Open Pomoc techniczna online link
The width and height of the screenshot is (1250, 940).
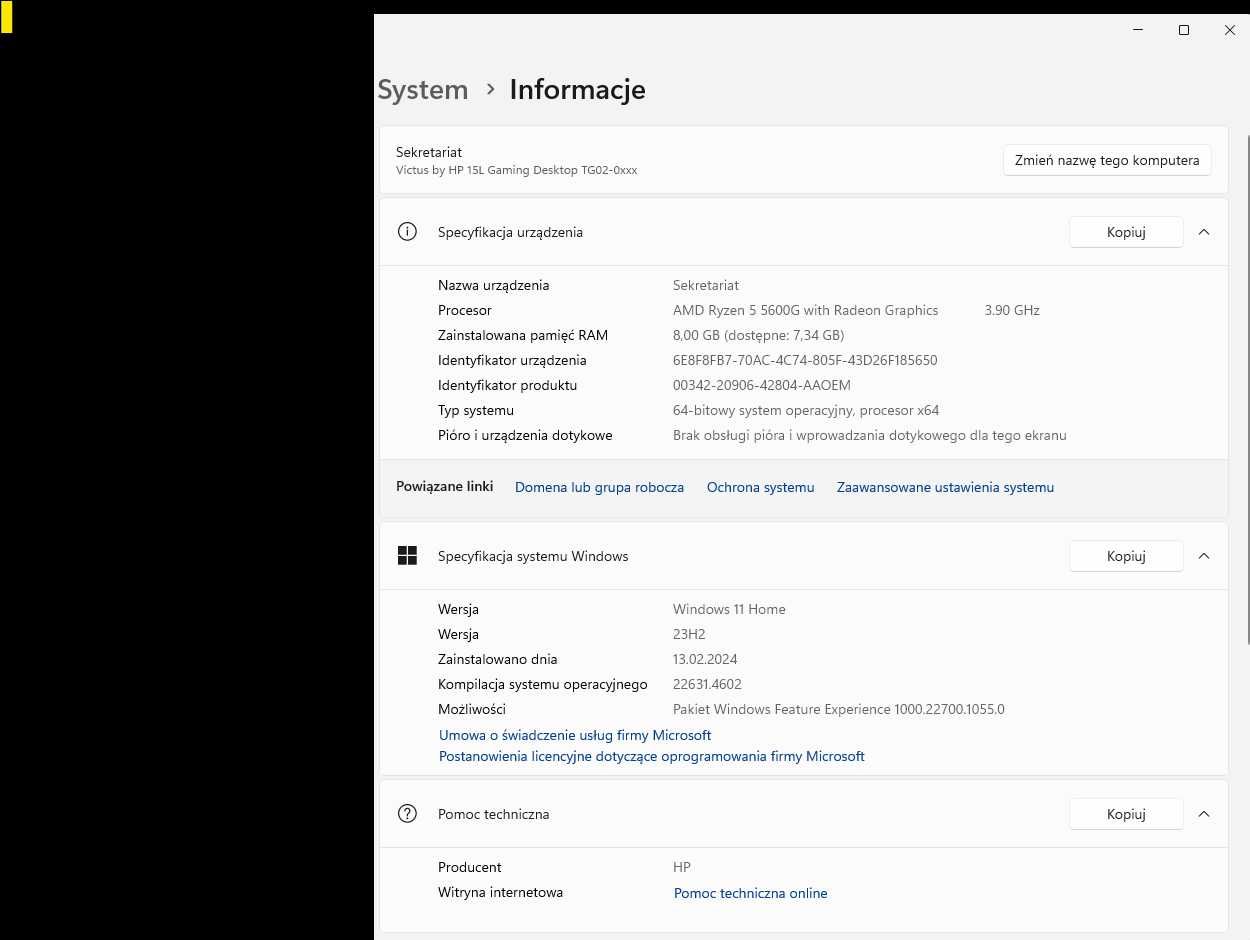pyautogui.click(x=750, y=893)
